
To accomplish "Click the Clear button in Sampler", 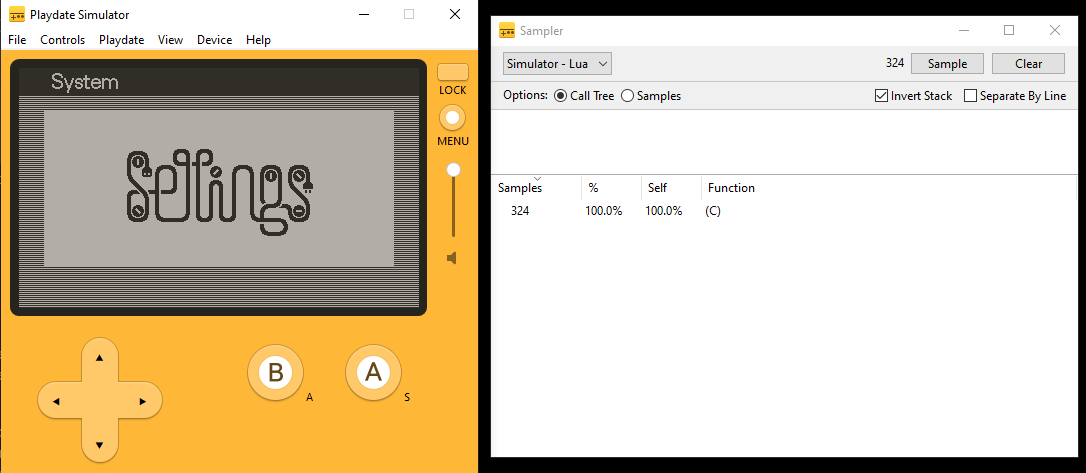I will [1029, 64].
